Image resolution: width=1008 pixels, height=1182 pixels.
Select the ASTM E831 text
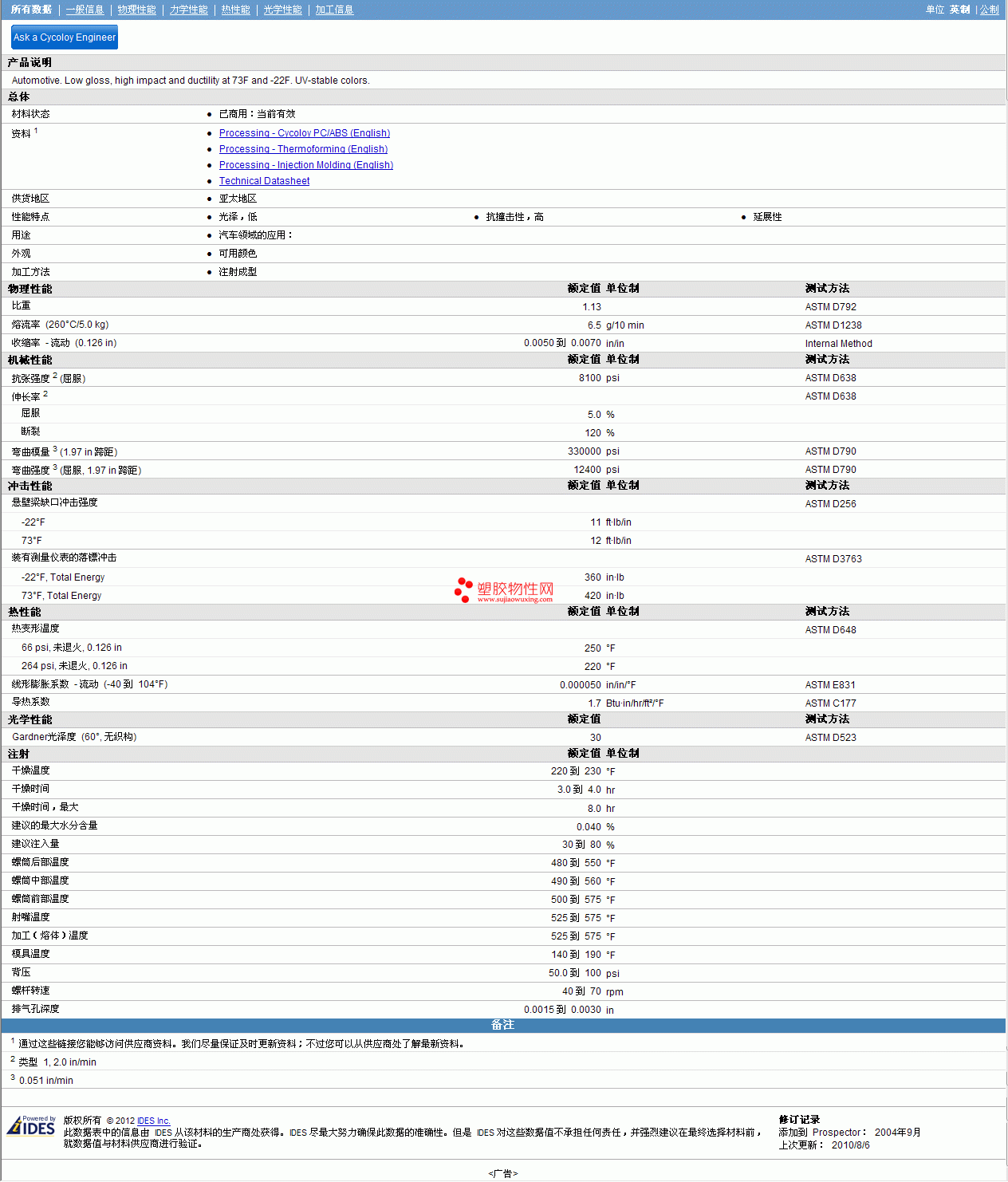coord(830,685)
